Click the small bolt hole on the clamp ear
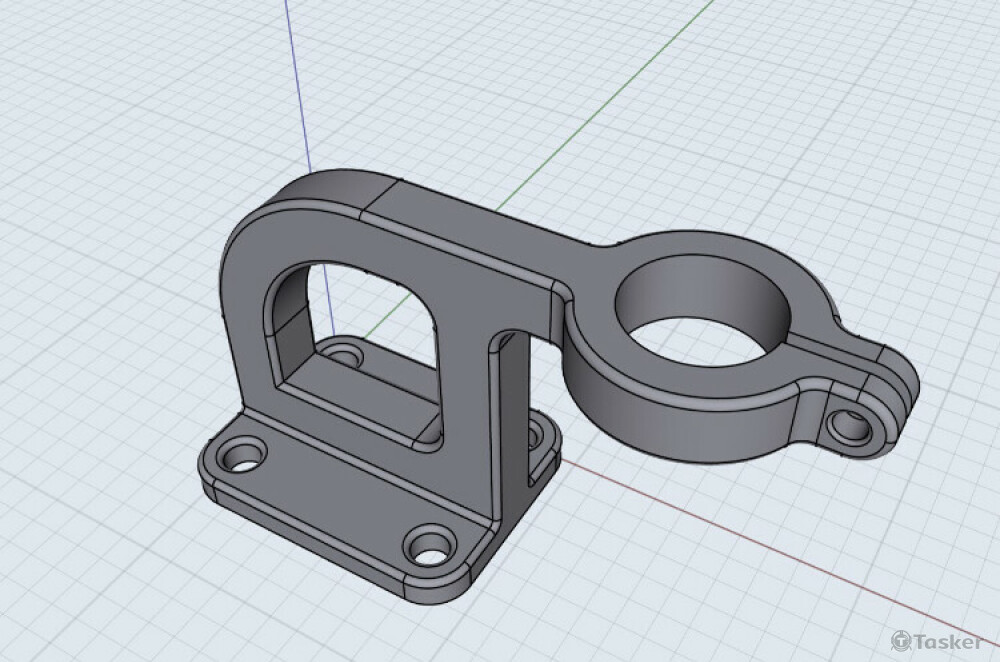Viewport: 1000px width, 662px height. point(848,425)
